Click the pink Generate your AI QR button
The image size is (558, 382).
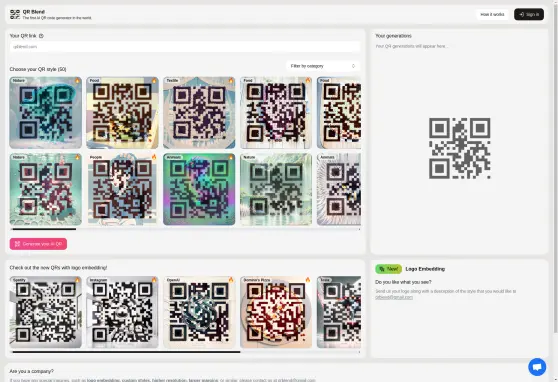click(x=38, y=244)
